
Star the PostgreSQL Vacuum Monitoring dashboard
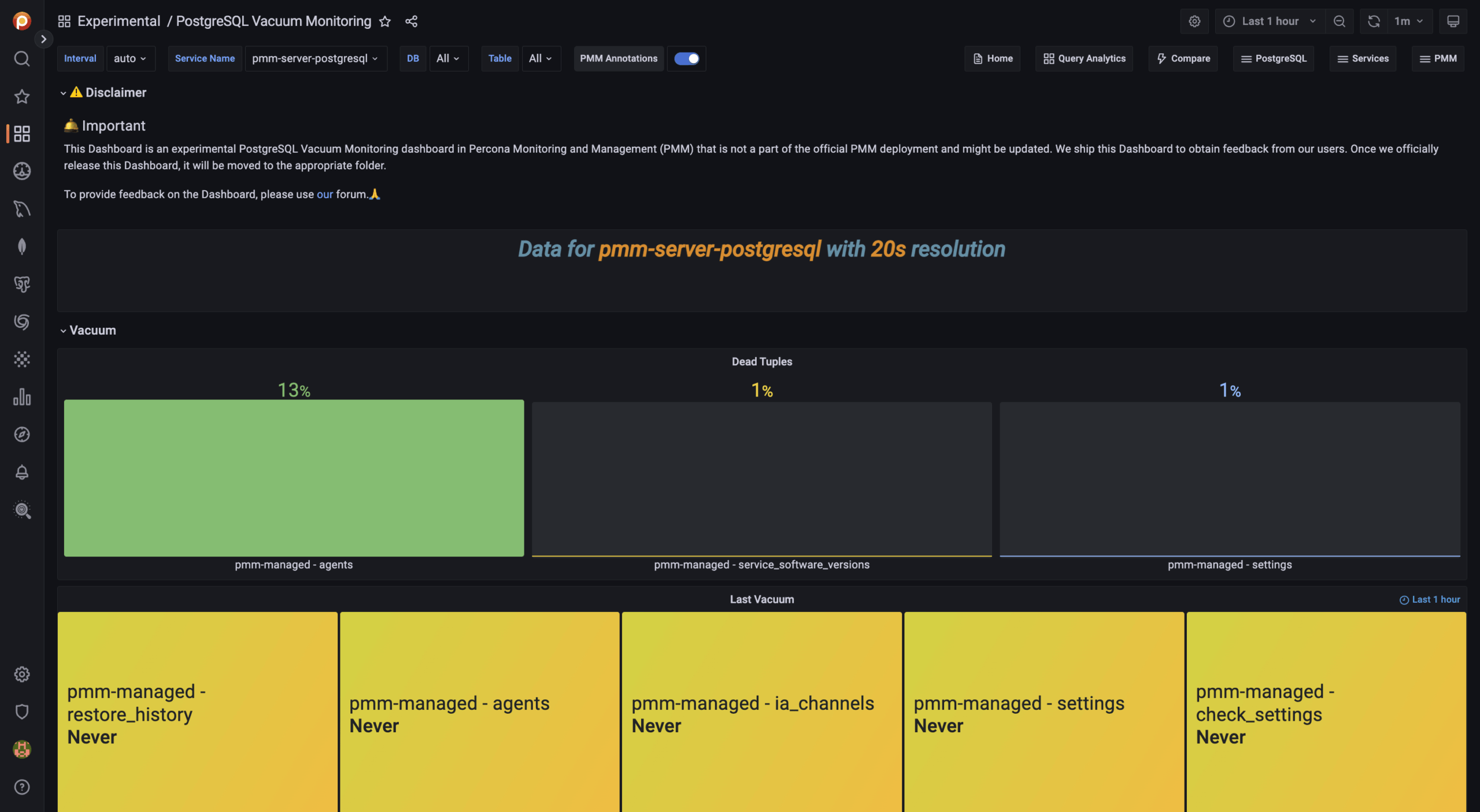384,21
